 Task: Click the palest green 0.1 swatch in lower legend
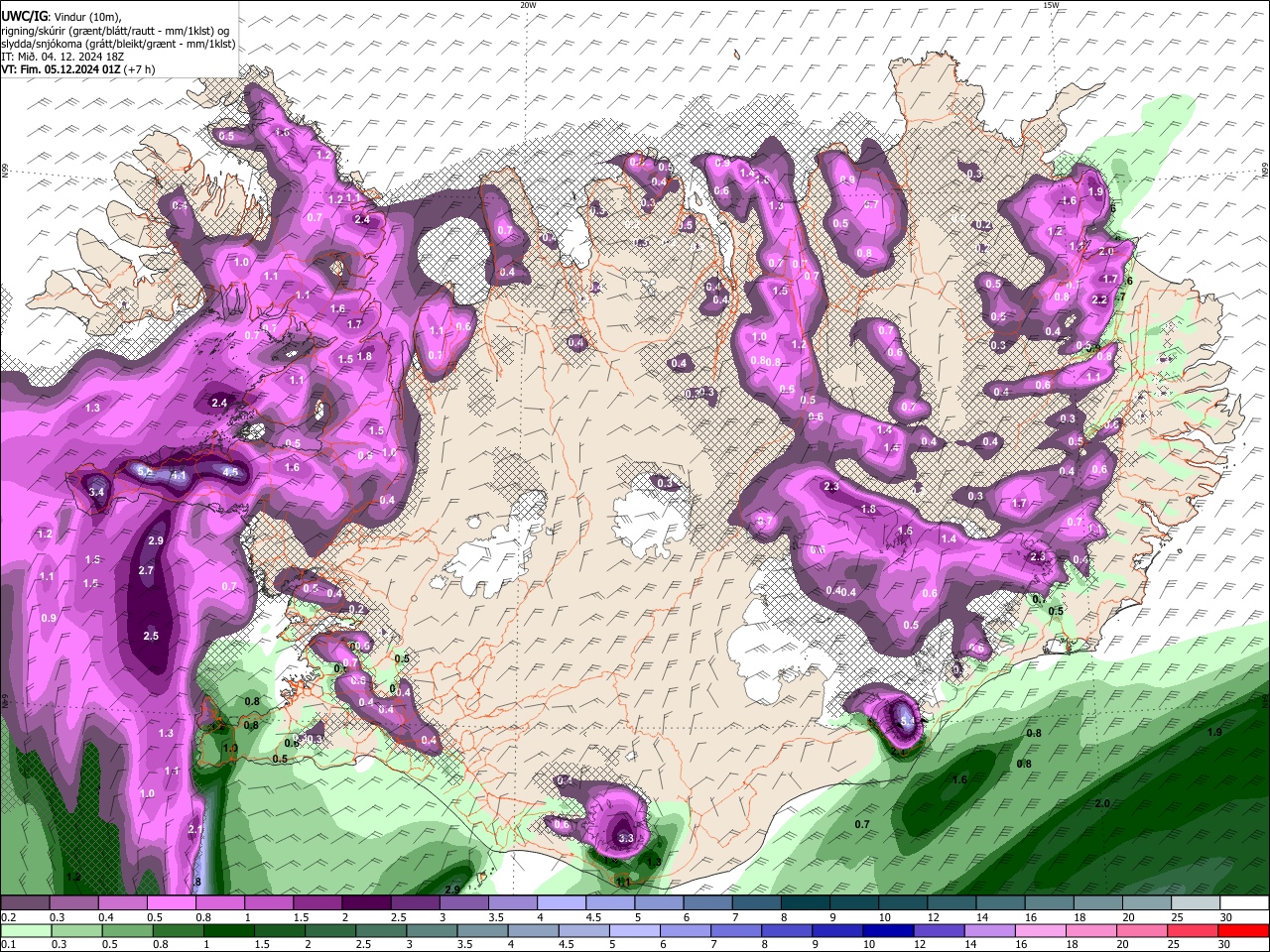point(24,930)
